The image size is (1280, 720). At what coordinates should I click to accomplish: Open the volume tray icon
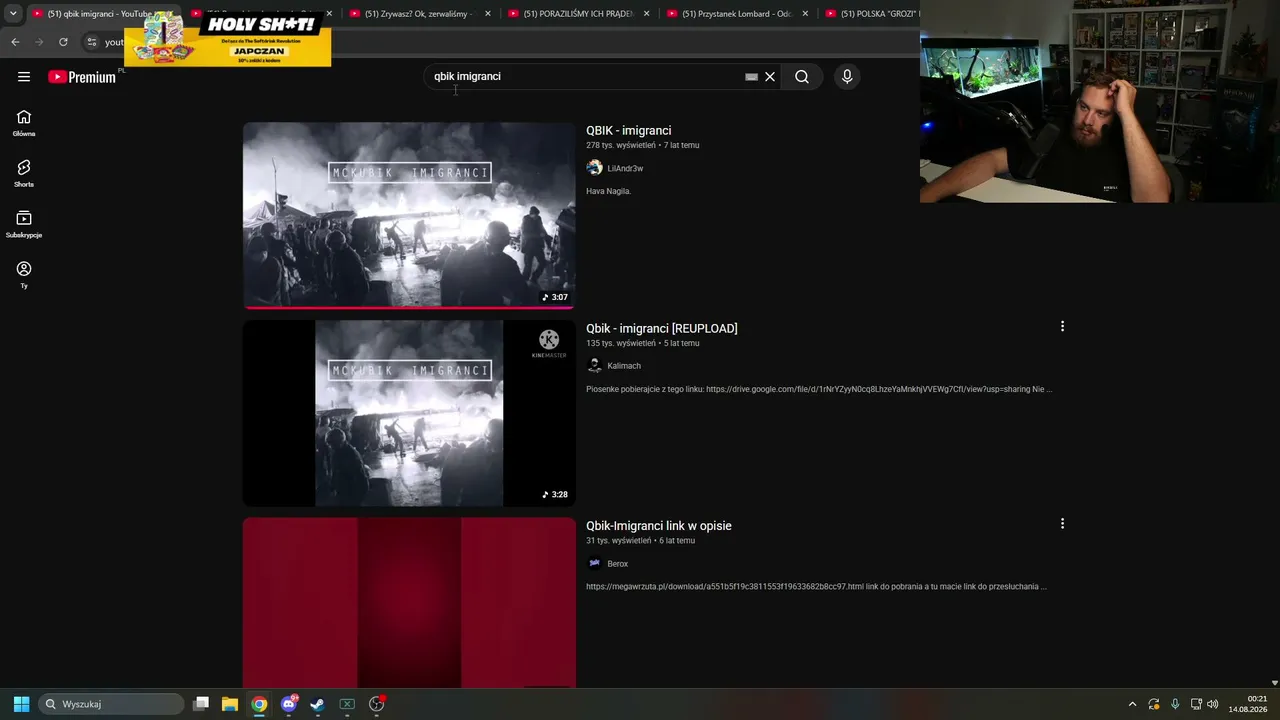1213,704
